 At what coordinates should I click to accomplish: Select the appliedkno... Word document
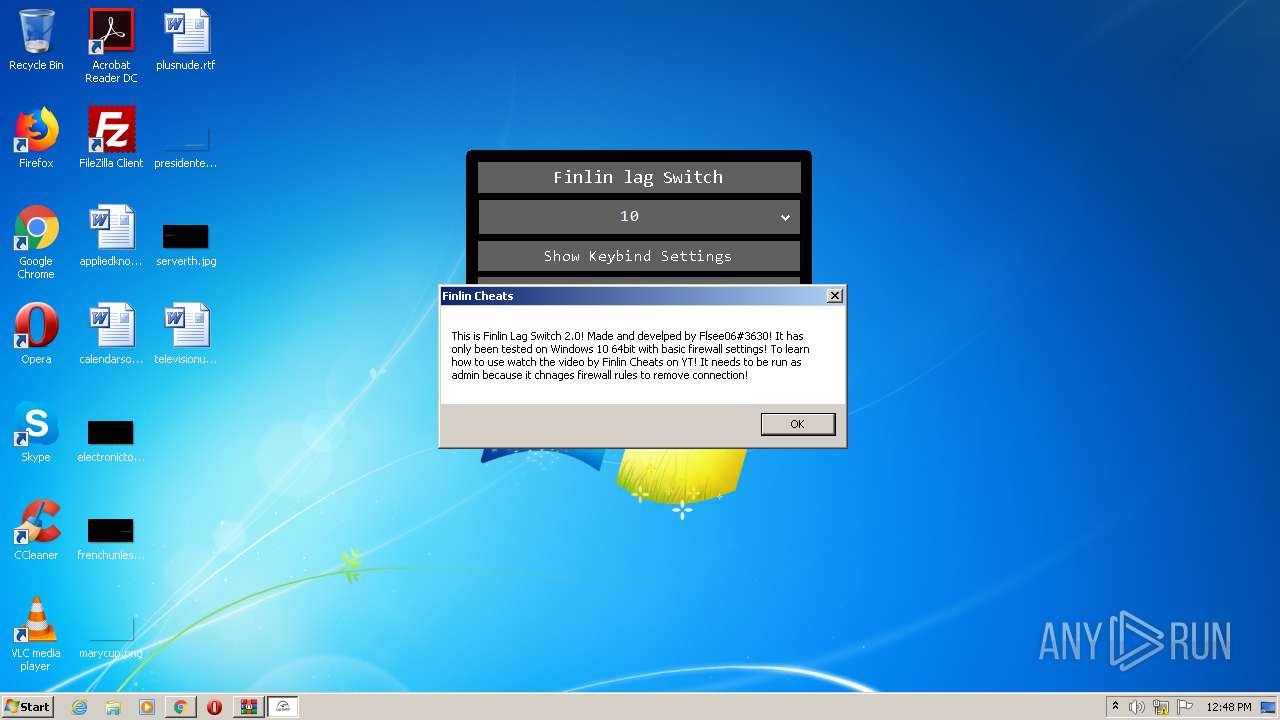coord(111,236)
